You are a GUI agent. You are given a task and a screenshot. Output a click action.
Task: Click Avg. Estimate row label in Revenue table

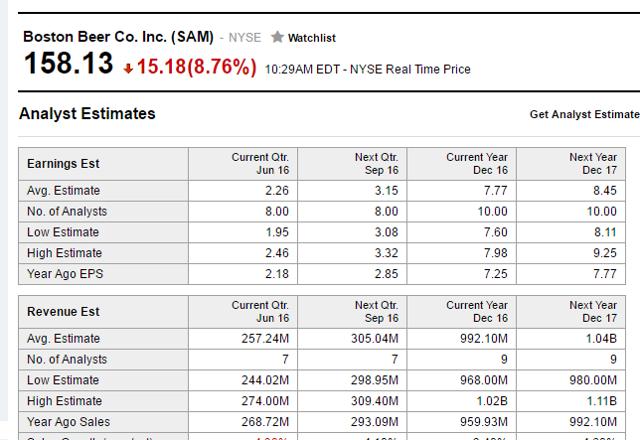coord(63,339)
